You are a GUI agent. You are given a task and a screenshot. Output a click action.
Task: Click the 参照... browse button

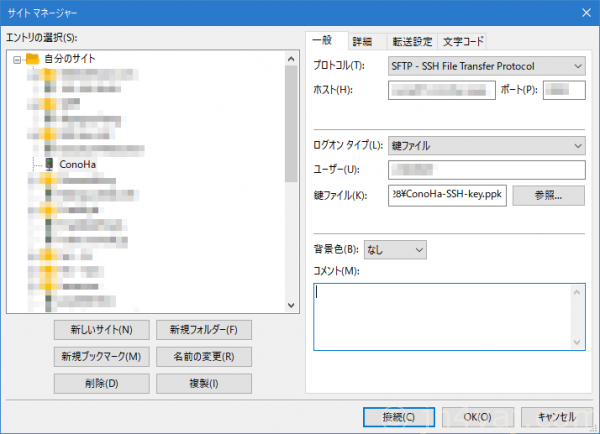tap(548, 195)
